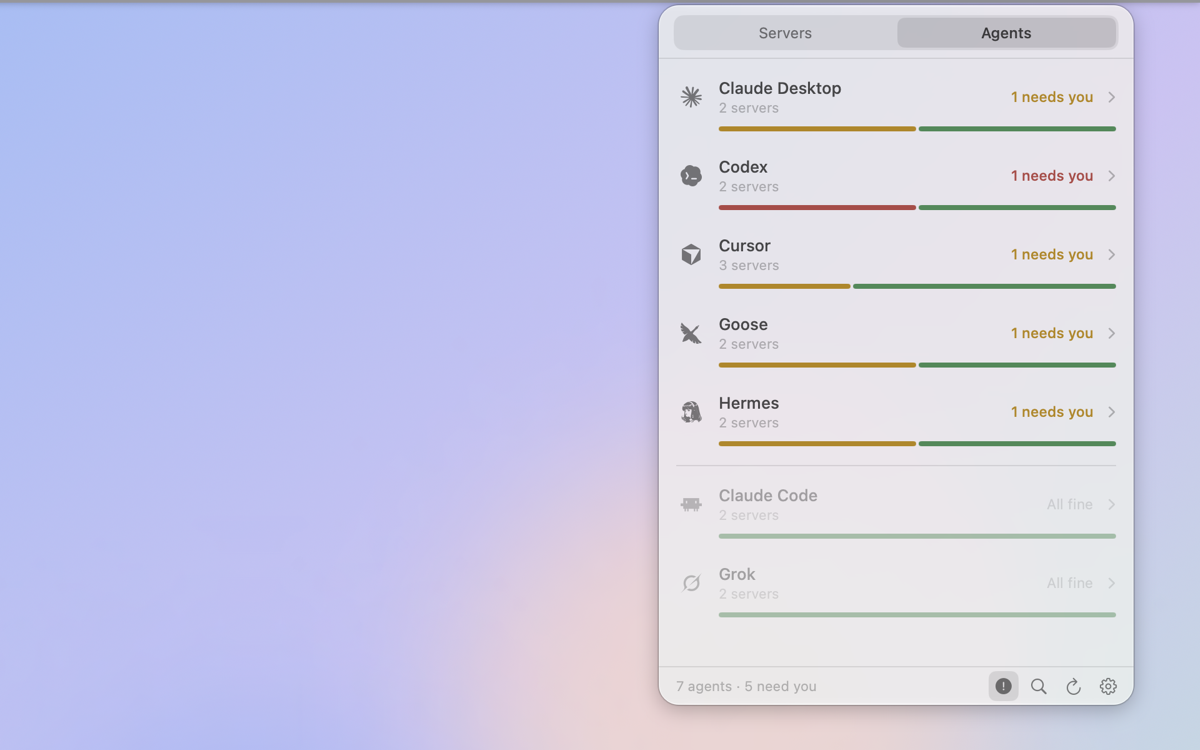Click the Hermes figure icon
This screenshot has width=1200, height=750.
point(691,412)
